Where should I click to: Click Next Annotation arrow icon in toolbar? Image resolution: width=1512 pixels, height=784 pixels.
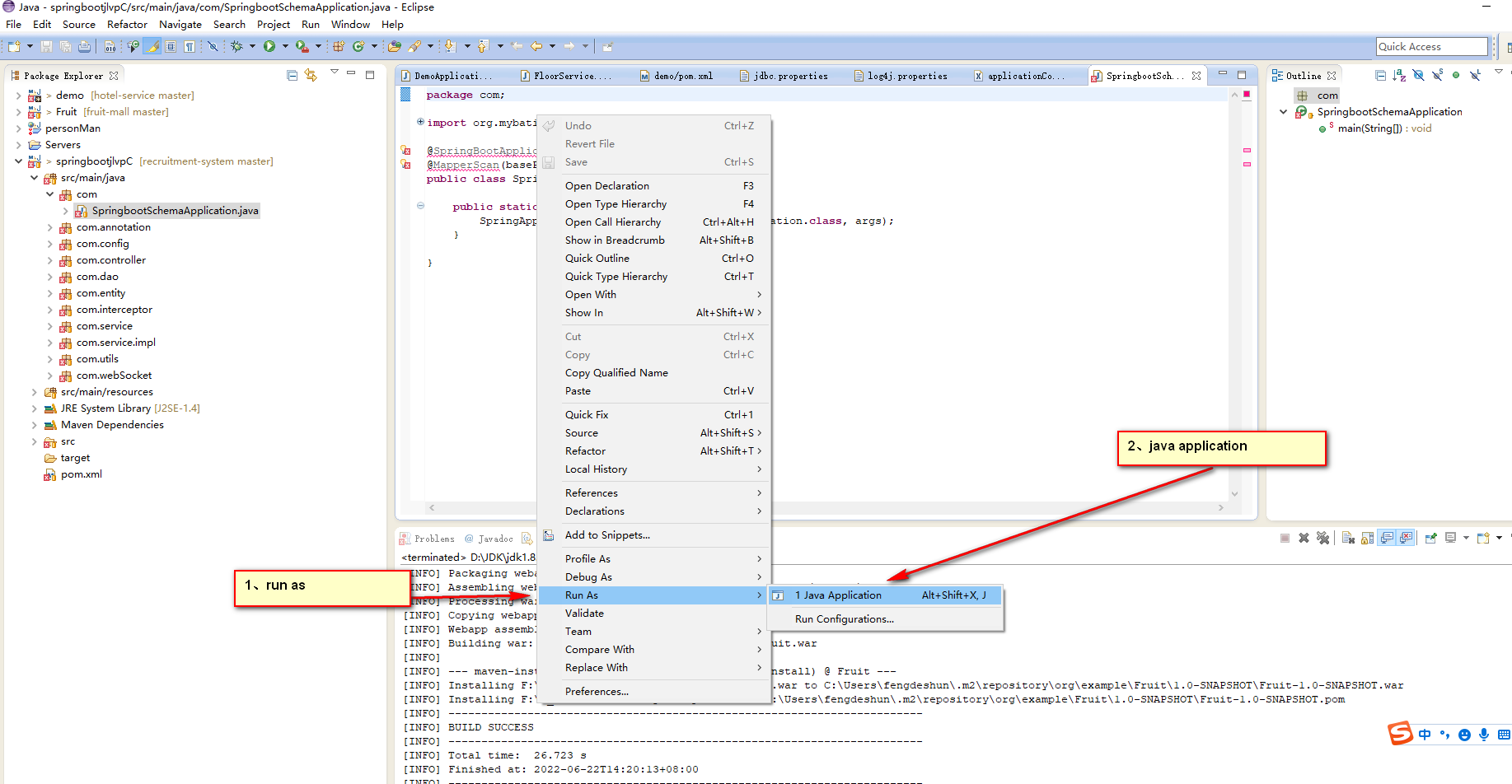coord(451,46)
